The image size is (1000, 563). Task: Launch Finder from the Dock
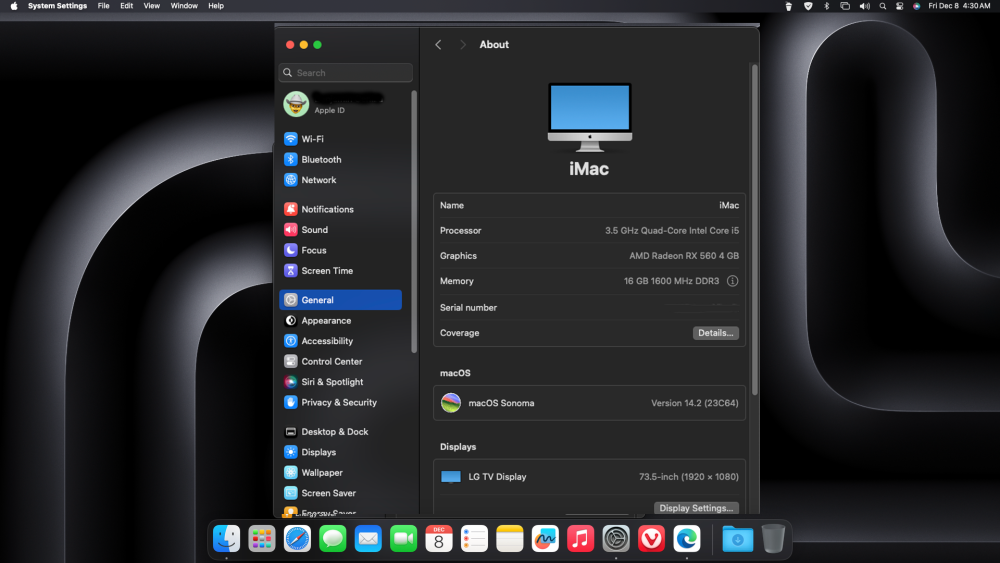226,539
